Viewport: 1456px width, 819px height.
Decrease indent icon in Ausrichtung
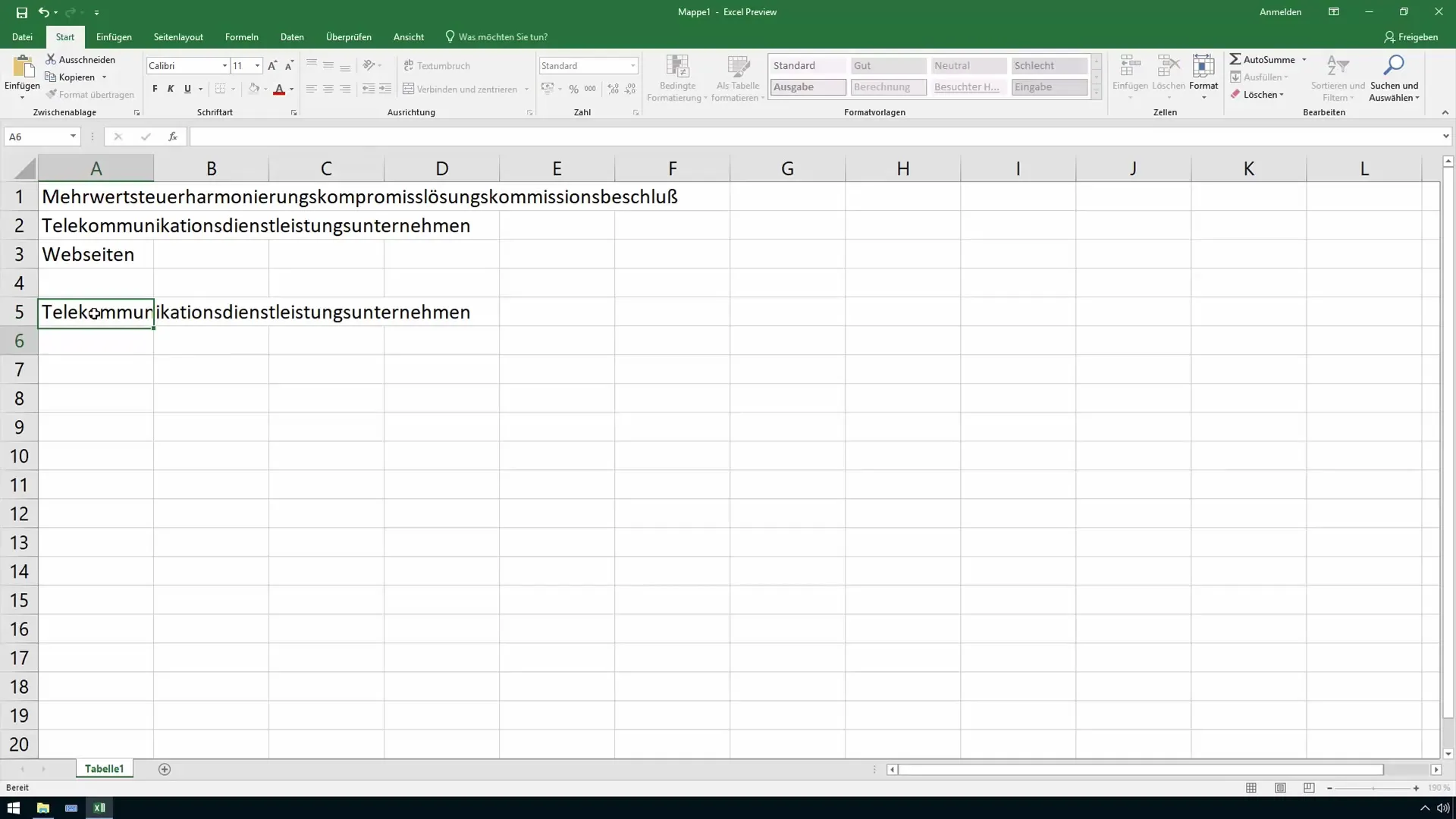tap(369, 89)
